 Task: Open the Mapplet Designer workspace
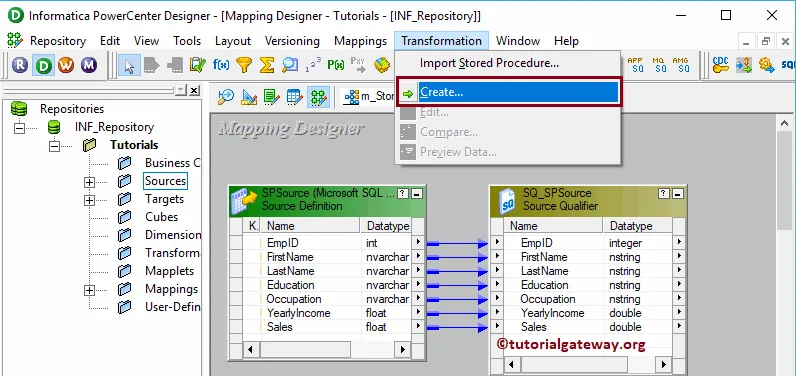(295, 96)
